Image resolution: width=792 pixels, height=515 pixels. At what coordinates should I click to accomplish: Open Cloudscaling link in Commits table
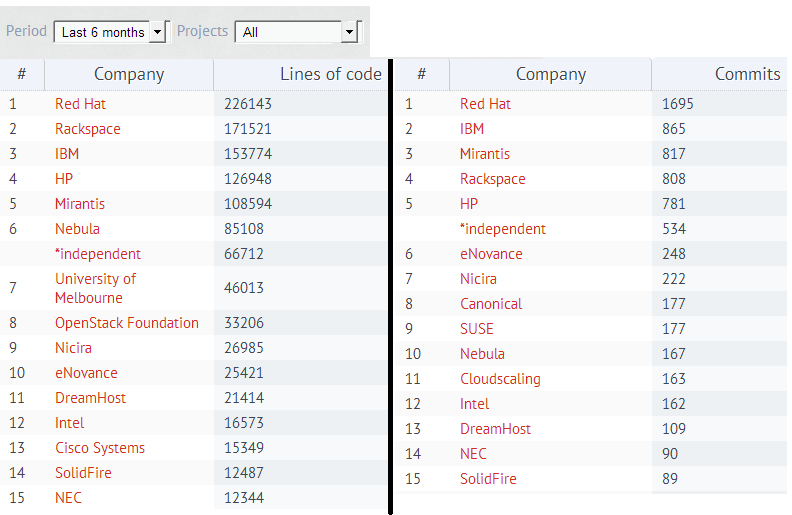point(501,379)
